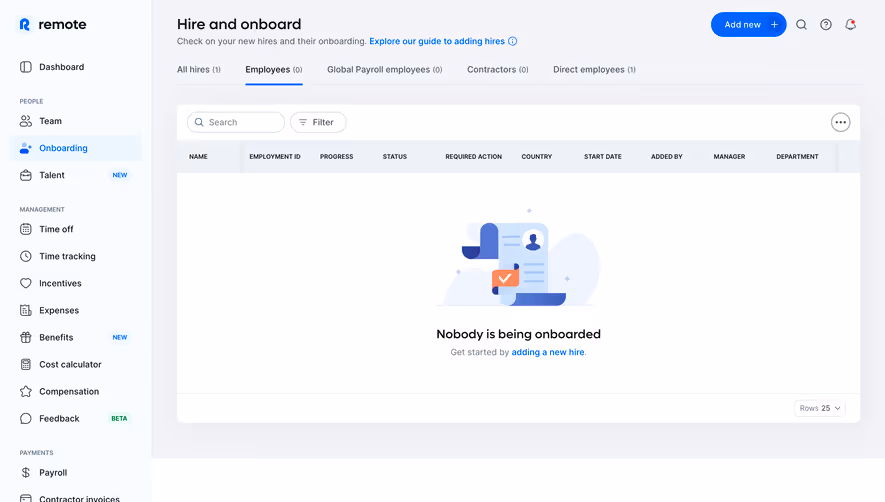This screenshot has width=885, height=502.
Task: Open the Compensation star icon
Action: [26, 391]
